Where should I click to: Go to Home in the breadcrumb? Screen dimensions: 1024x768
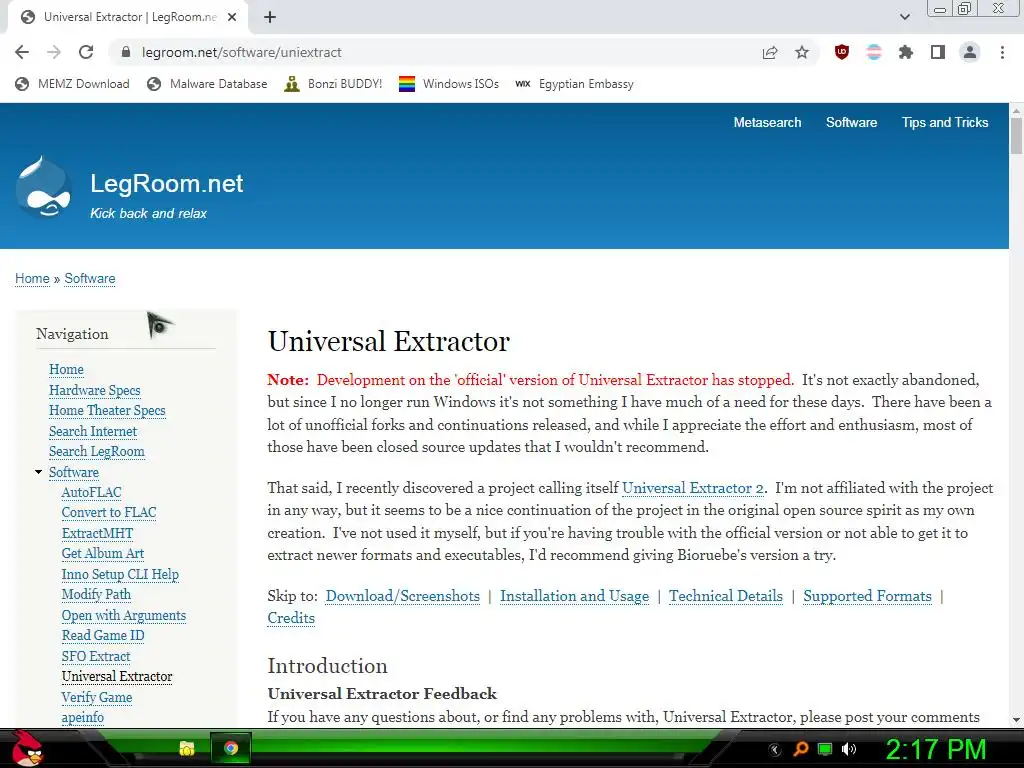[x=32, y=278]
